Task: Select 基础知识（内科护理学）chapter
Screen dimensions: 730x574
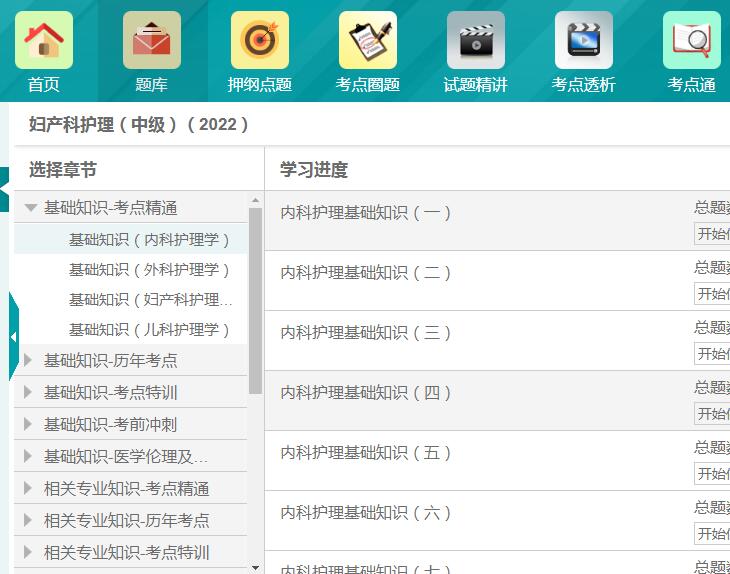Action: coord(149,240)
